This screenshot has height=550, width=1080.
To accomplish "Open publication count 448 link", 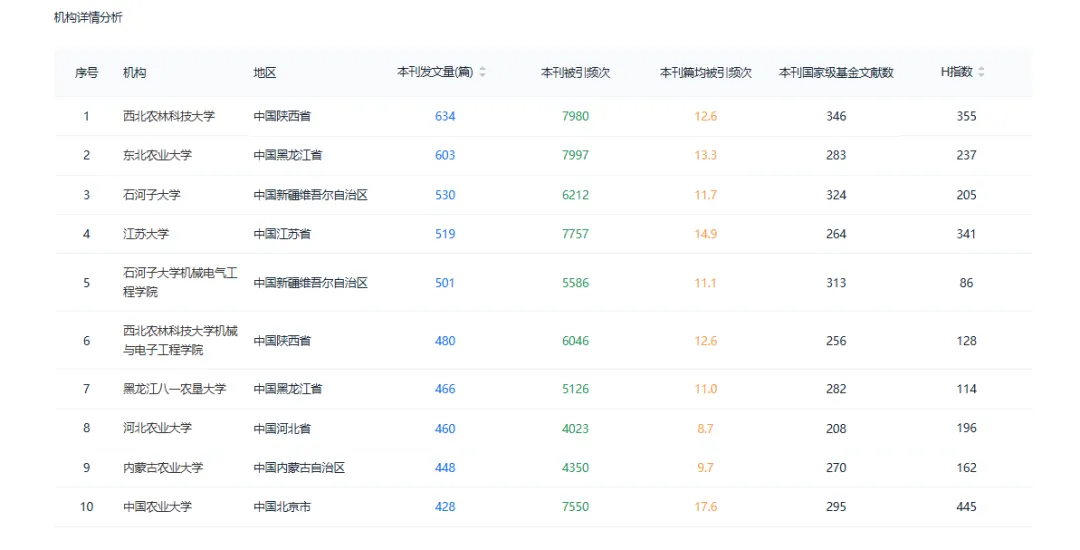I will [445, 467].
